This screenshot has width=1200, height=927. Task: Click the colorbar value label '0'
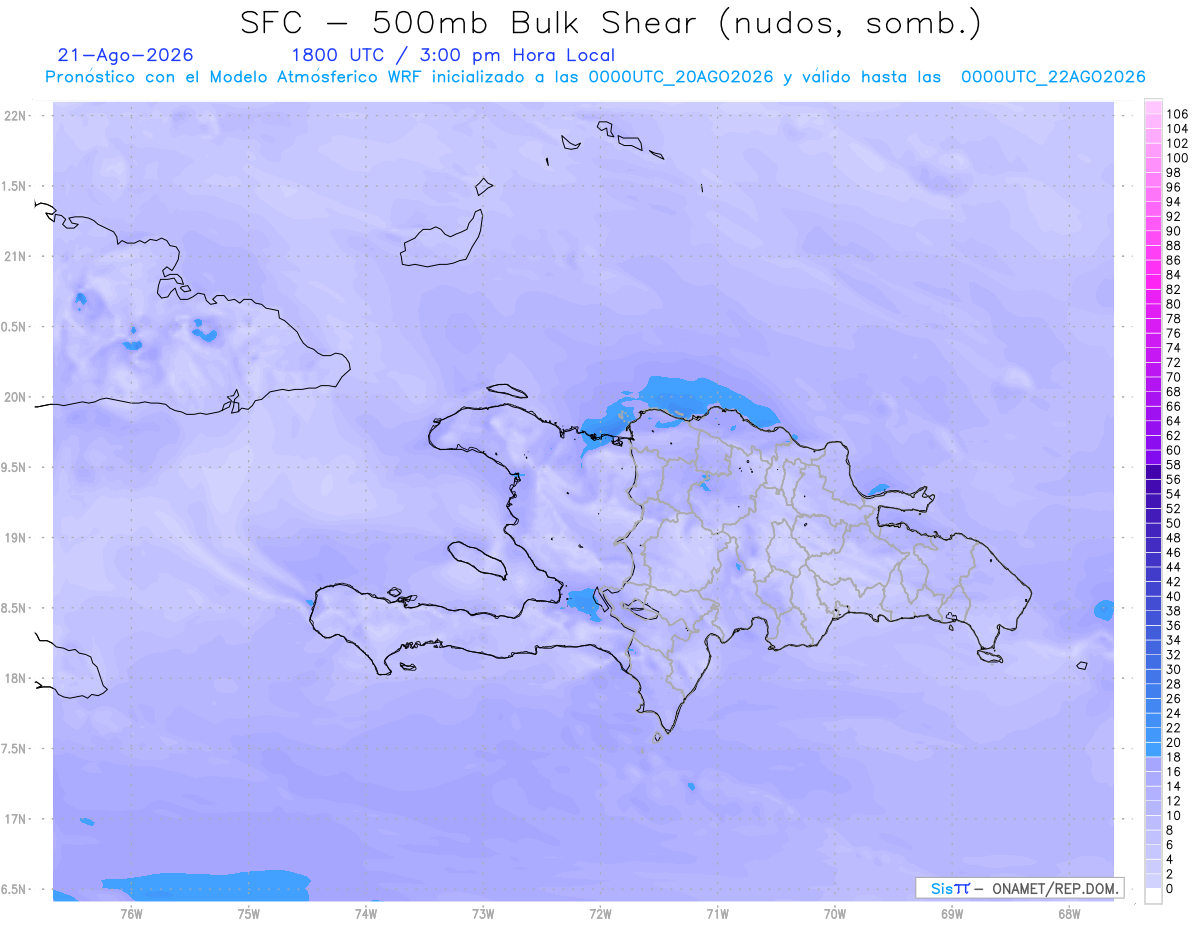1169,889
